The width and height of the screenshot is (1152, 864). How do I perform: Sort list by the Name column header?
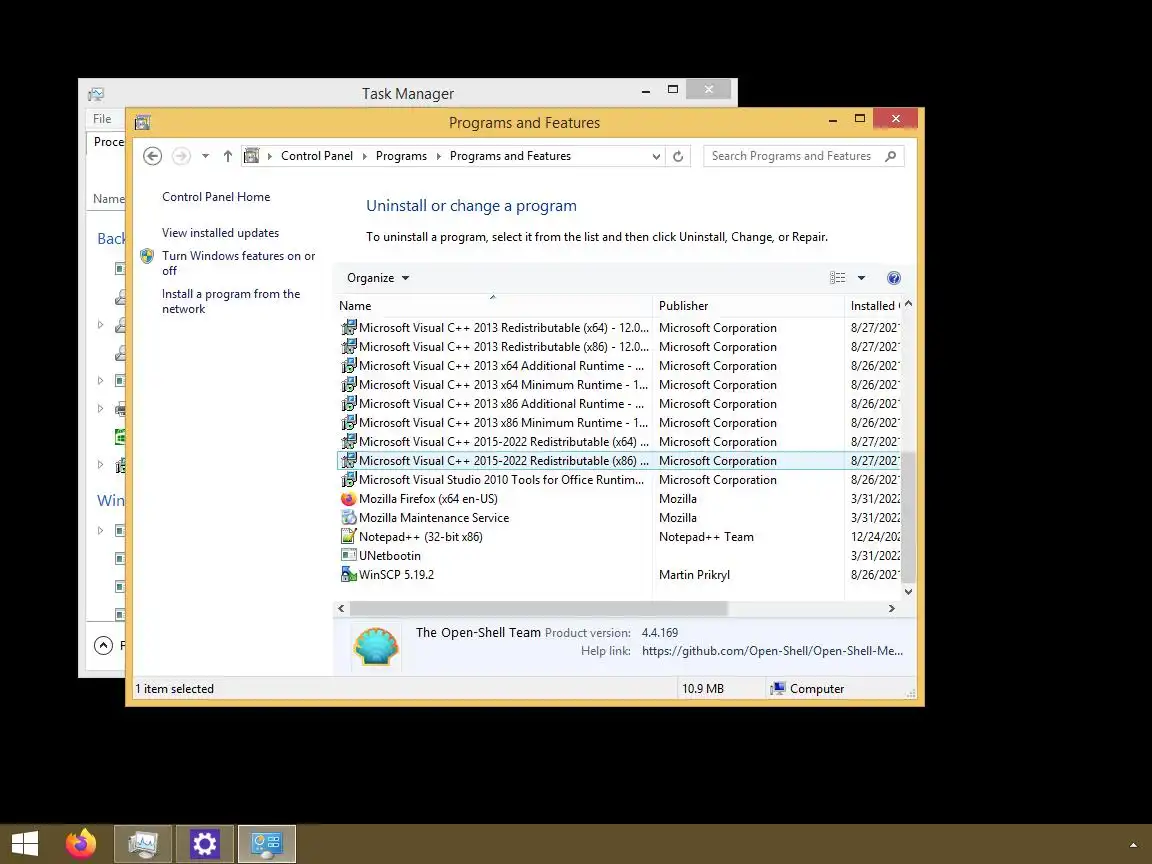coord(494,306)
